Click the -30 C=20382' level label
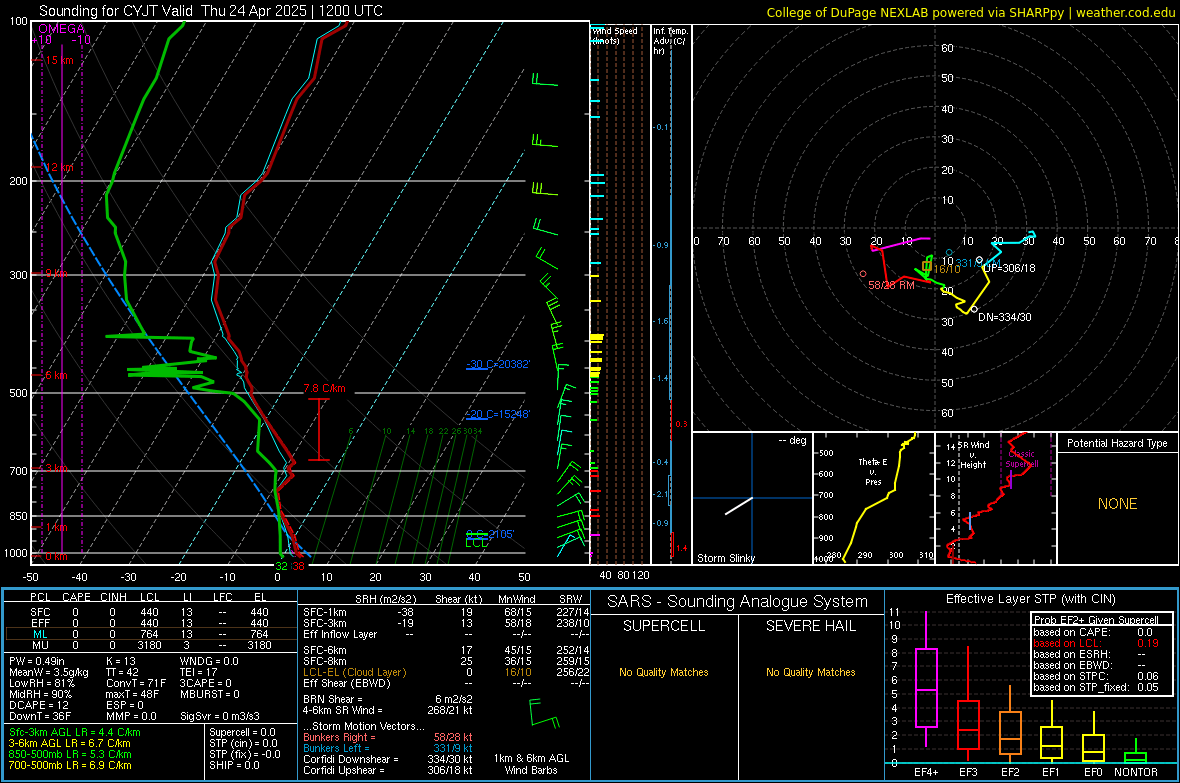This screenshot has height=783, width=1180. click(498, 364)
